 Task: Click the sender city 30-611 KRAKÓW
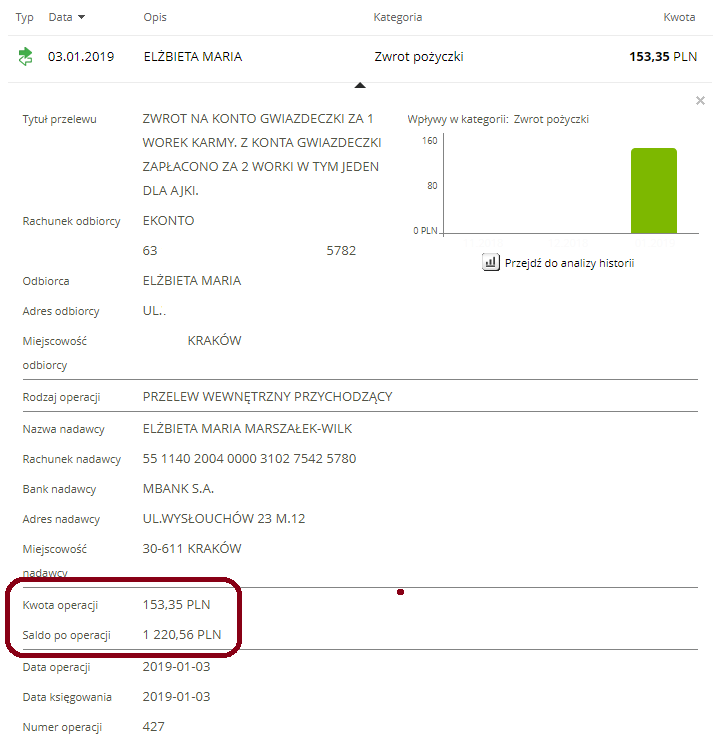[x=192, y=549]
